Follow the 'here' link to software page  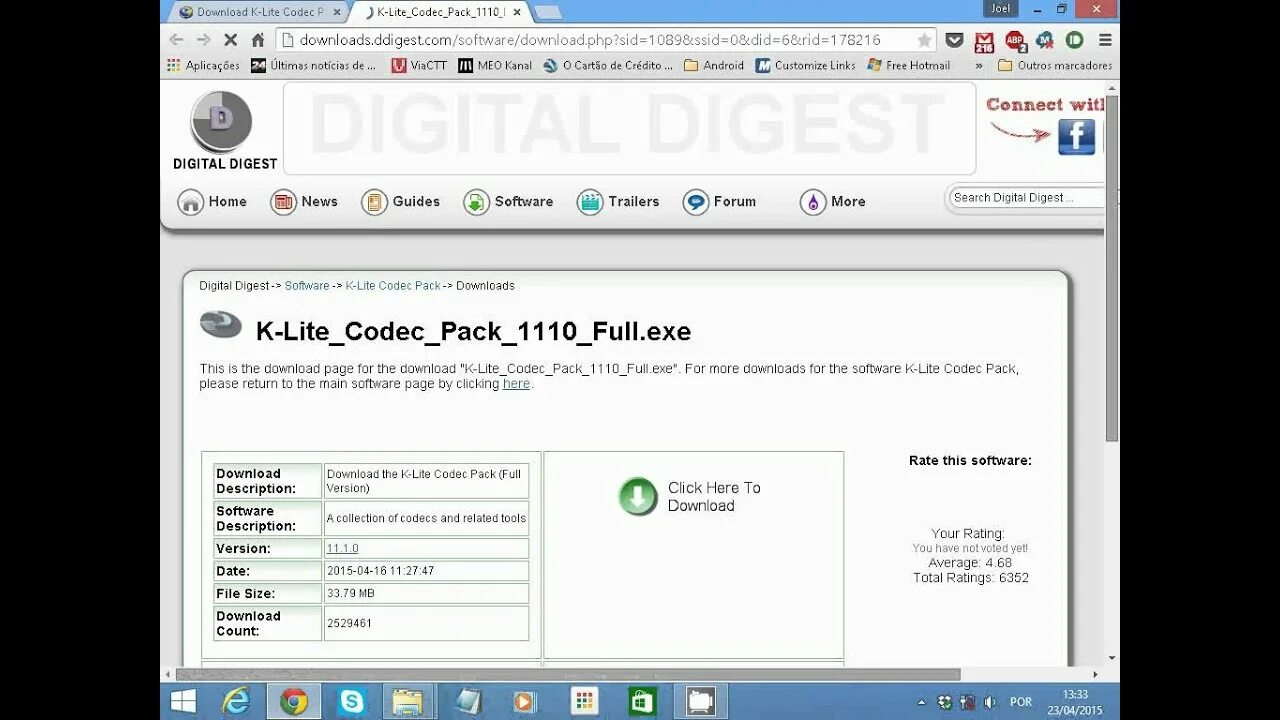click(516, 384)
